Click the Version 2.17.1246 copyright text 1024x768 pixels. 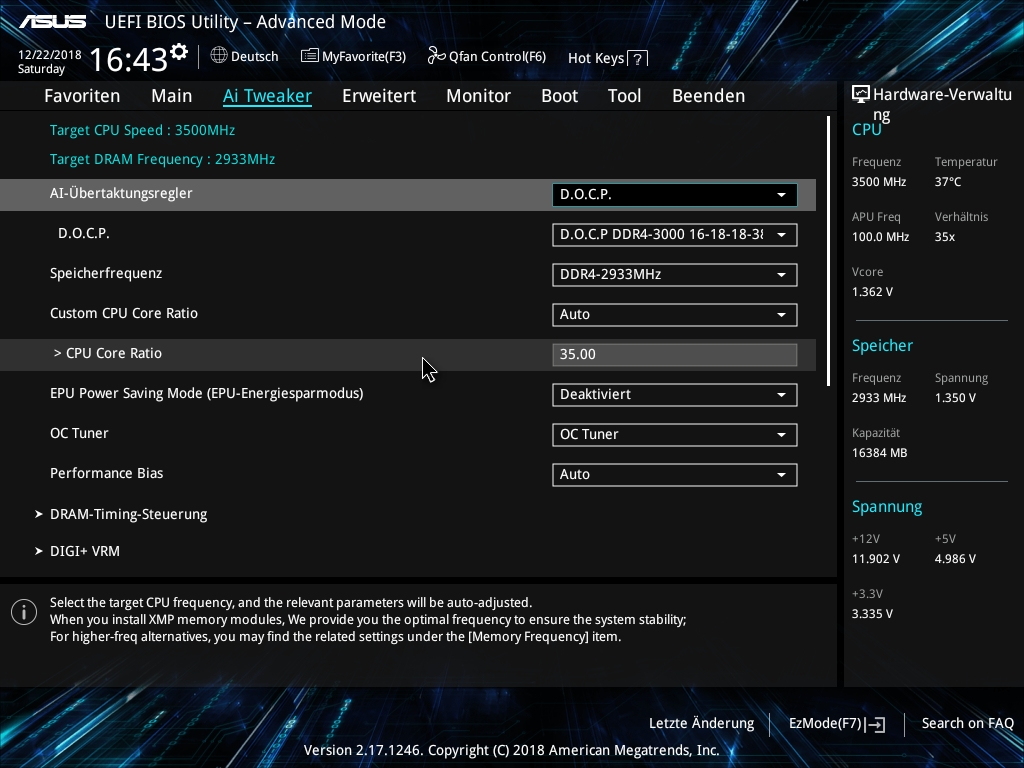511,750
